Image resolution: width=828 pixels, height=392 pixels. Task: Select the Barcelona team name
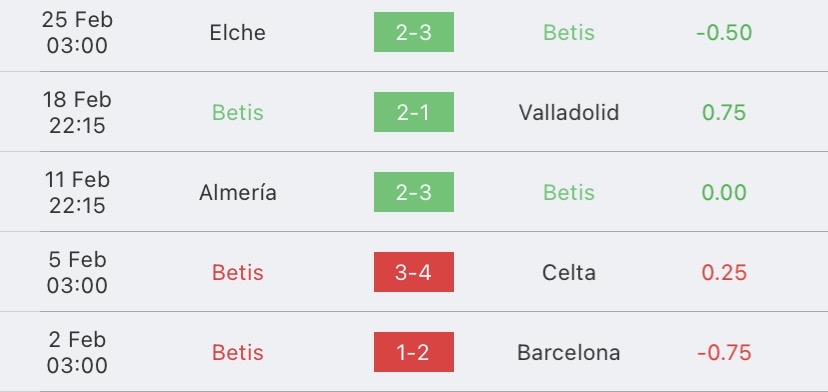[x=569, y=352]
